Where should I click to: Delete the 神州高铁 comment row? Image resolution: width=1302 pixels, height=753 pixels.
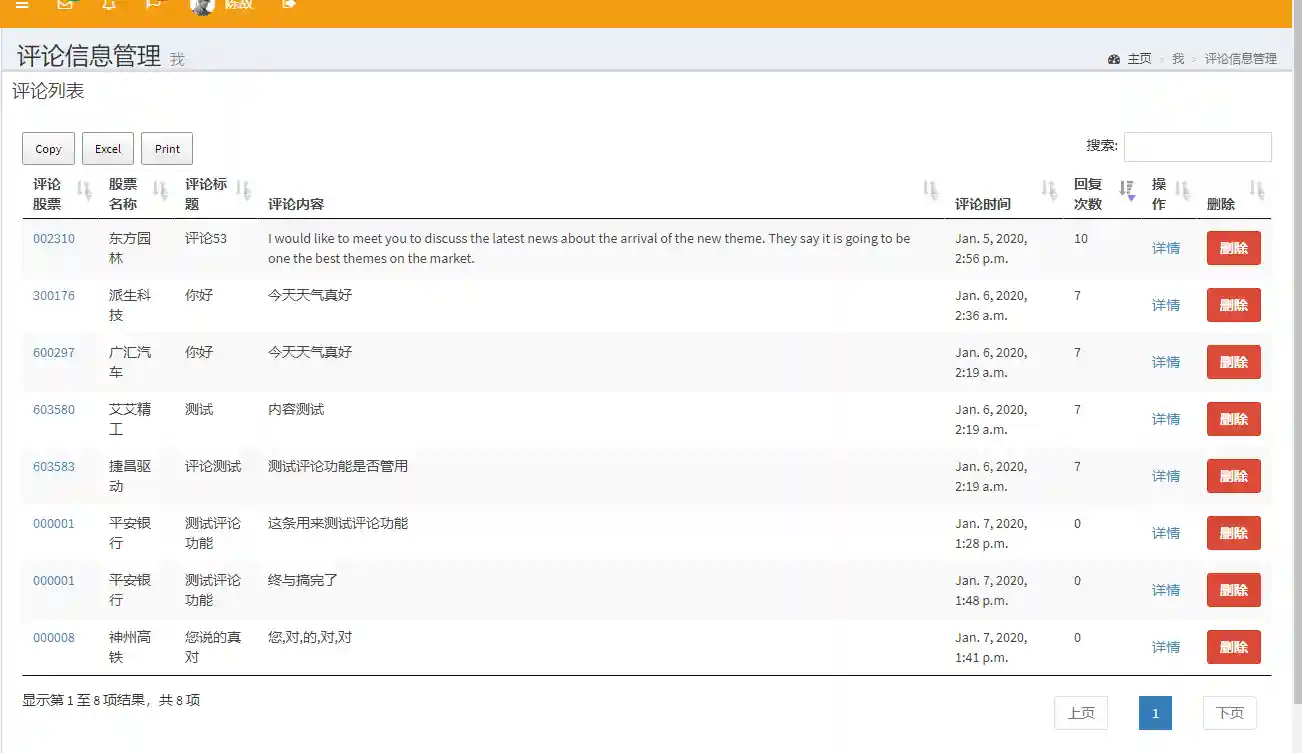[x=1233, y=647]
